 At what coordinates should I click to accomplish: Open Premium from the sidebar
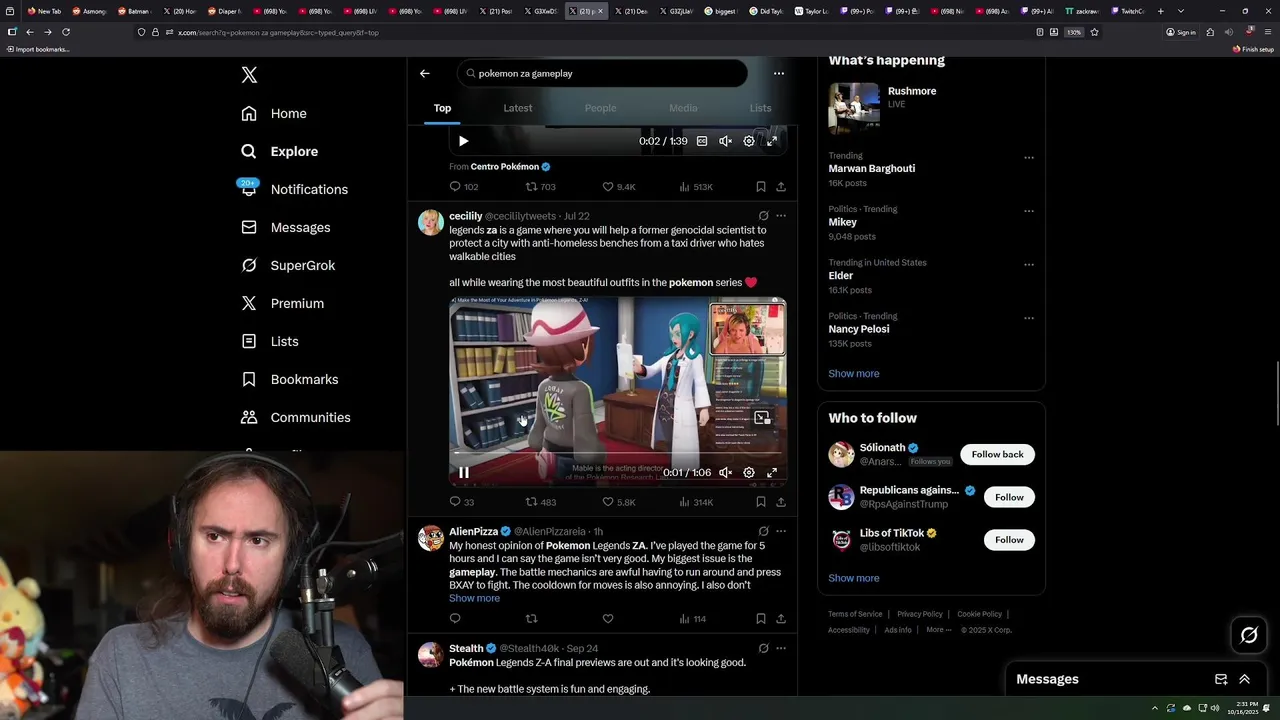point(282,303)
